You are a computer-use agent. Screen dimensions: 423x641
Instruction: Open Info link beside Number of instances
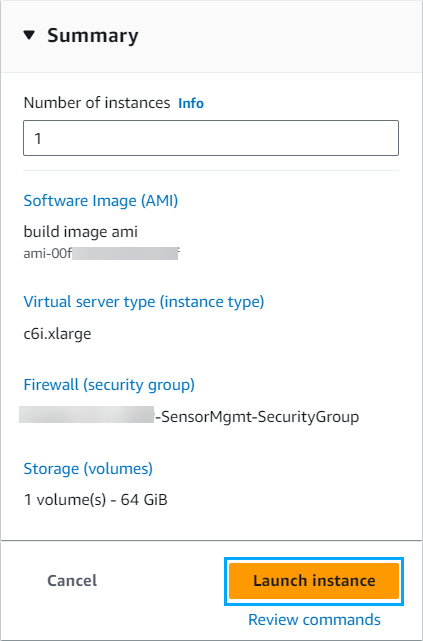pyautogui.click(x=191, y=103)
